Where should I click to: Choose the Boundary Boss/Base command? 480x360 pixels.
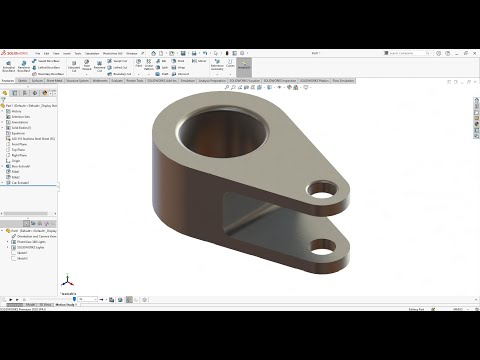tap(48, 74)
